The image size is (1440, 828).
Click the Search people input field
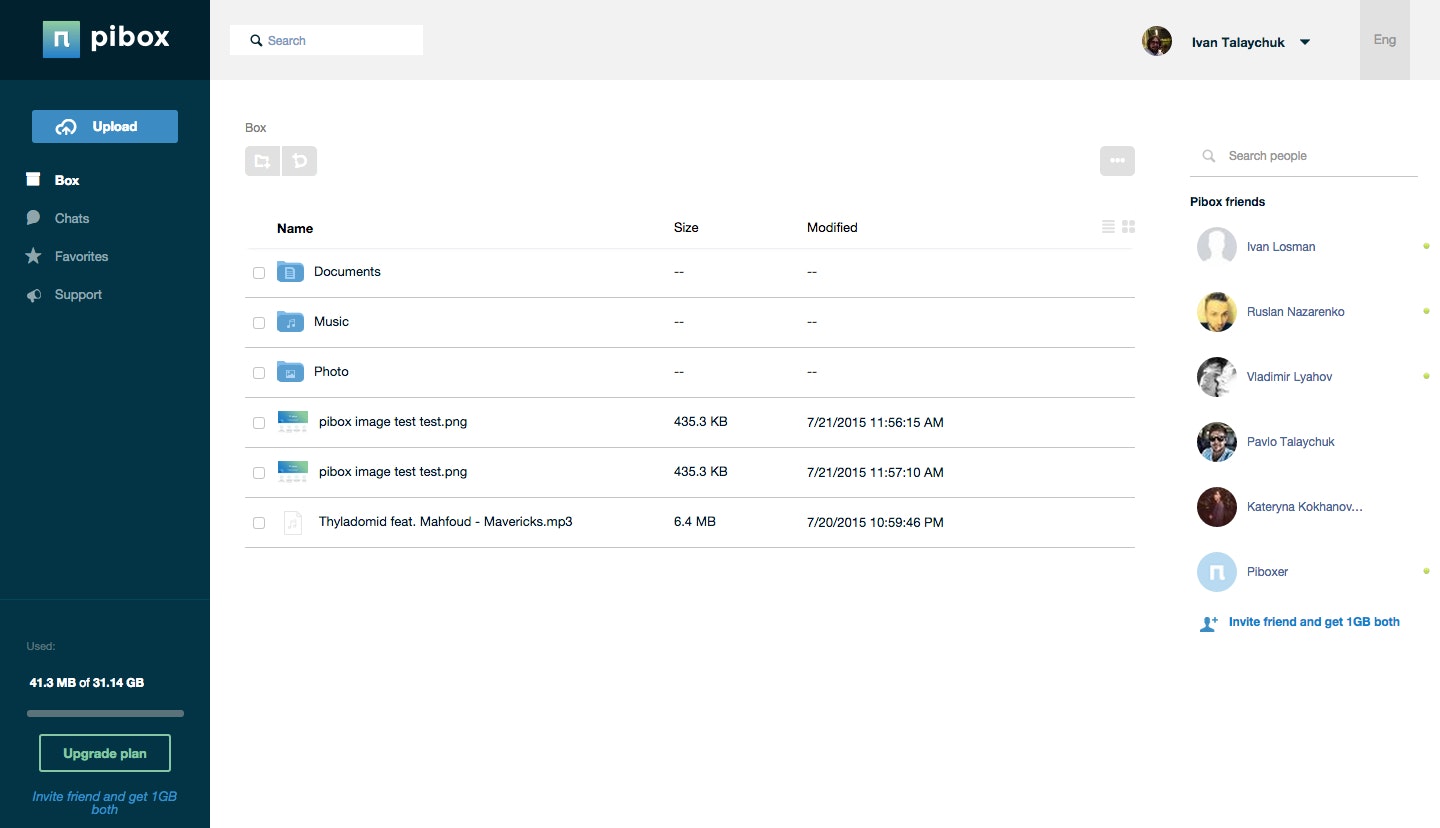coord(1304,156)
